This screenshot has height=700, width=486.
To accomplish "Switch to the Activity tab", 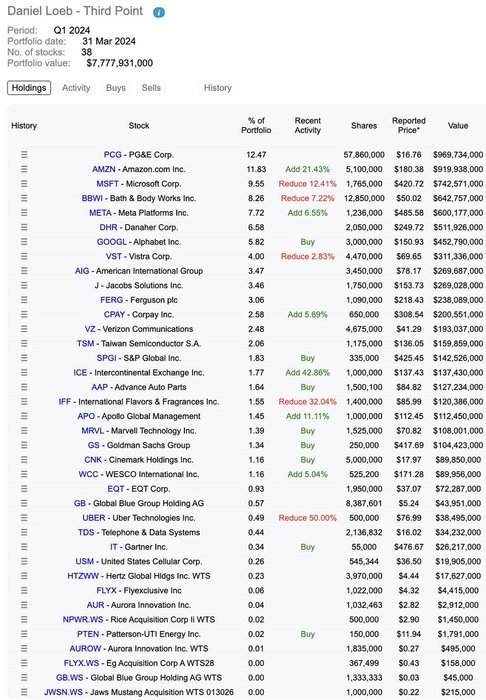I will point(76,88).
